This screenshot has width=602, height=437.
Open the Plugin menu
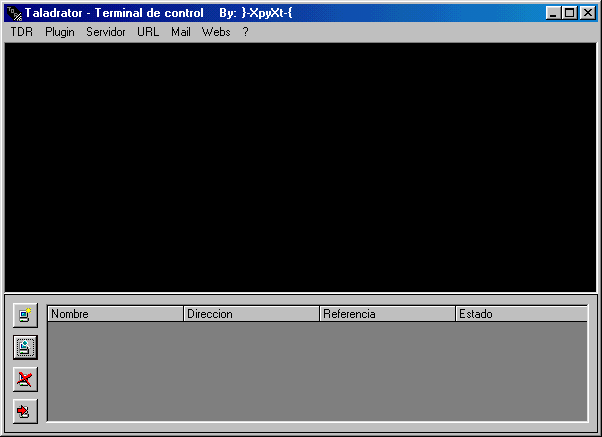[x=60, y=32]
